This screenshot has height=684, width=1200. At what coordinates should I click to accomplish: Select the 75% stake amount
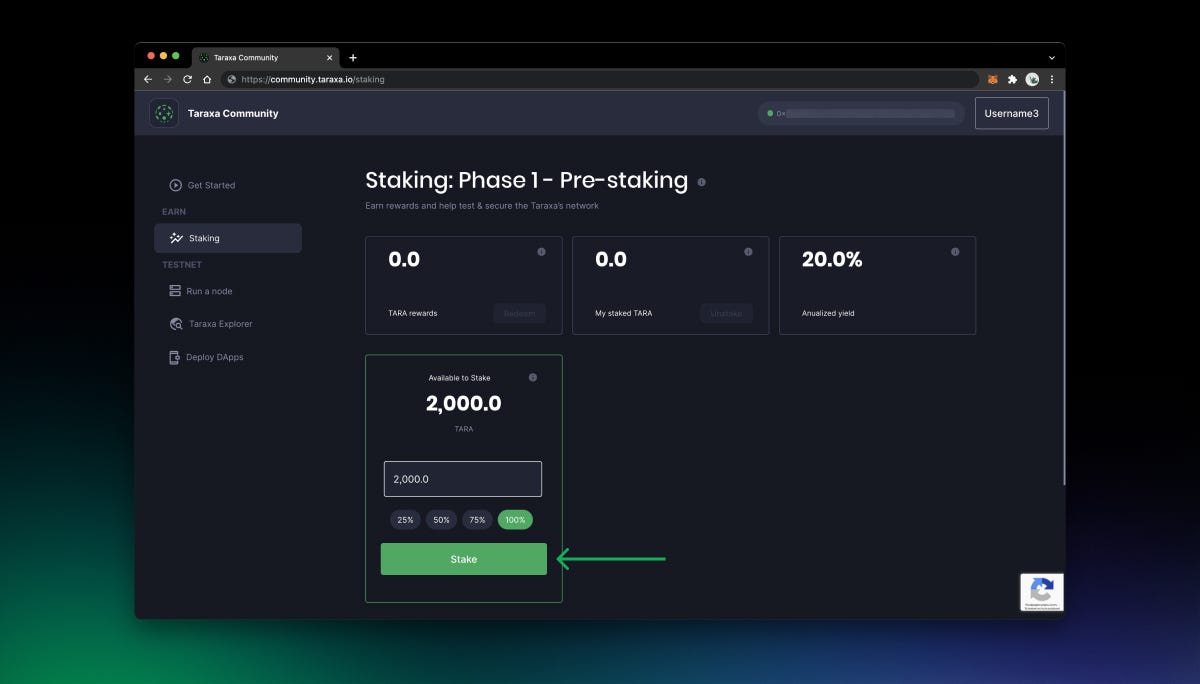477,520
